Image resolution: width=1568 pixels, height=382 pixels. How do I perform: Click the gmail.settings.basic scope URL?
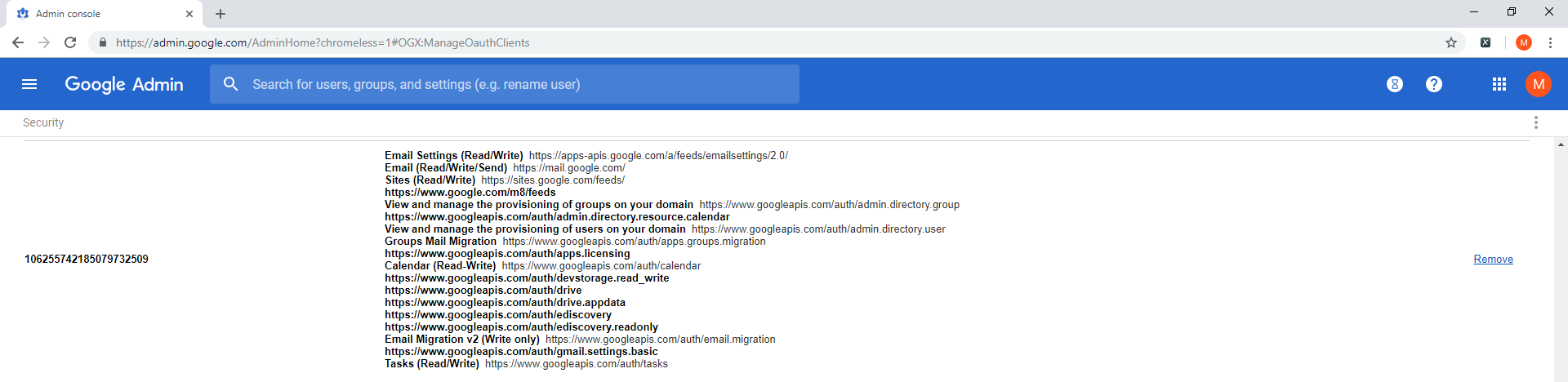coord(521,352)
